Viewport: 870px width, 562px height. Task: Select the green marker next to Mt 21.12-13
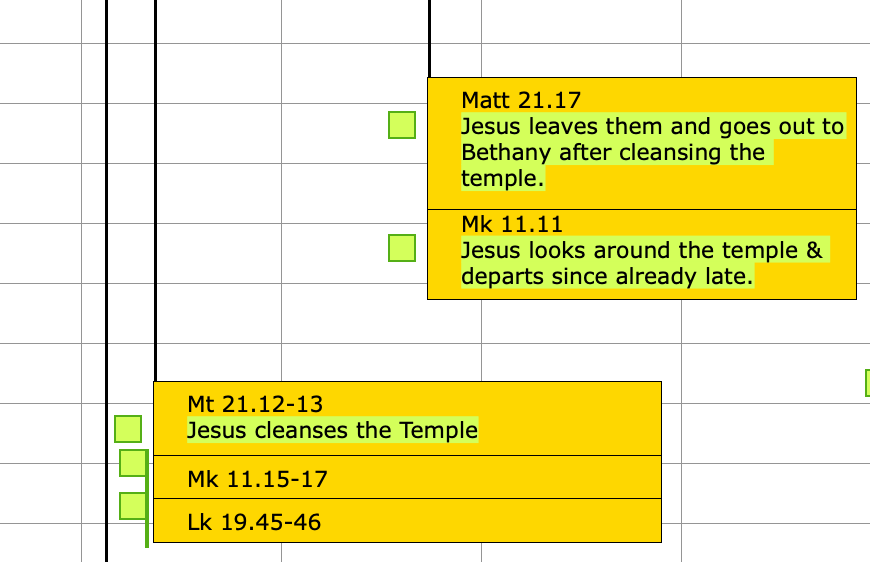pyautogui.click(x=128, y=429)
